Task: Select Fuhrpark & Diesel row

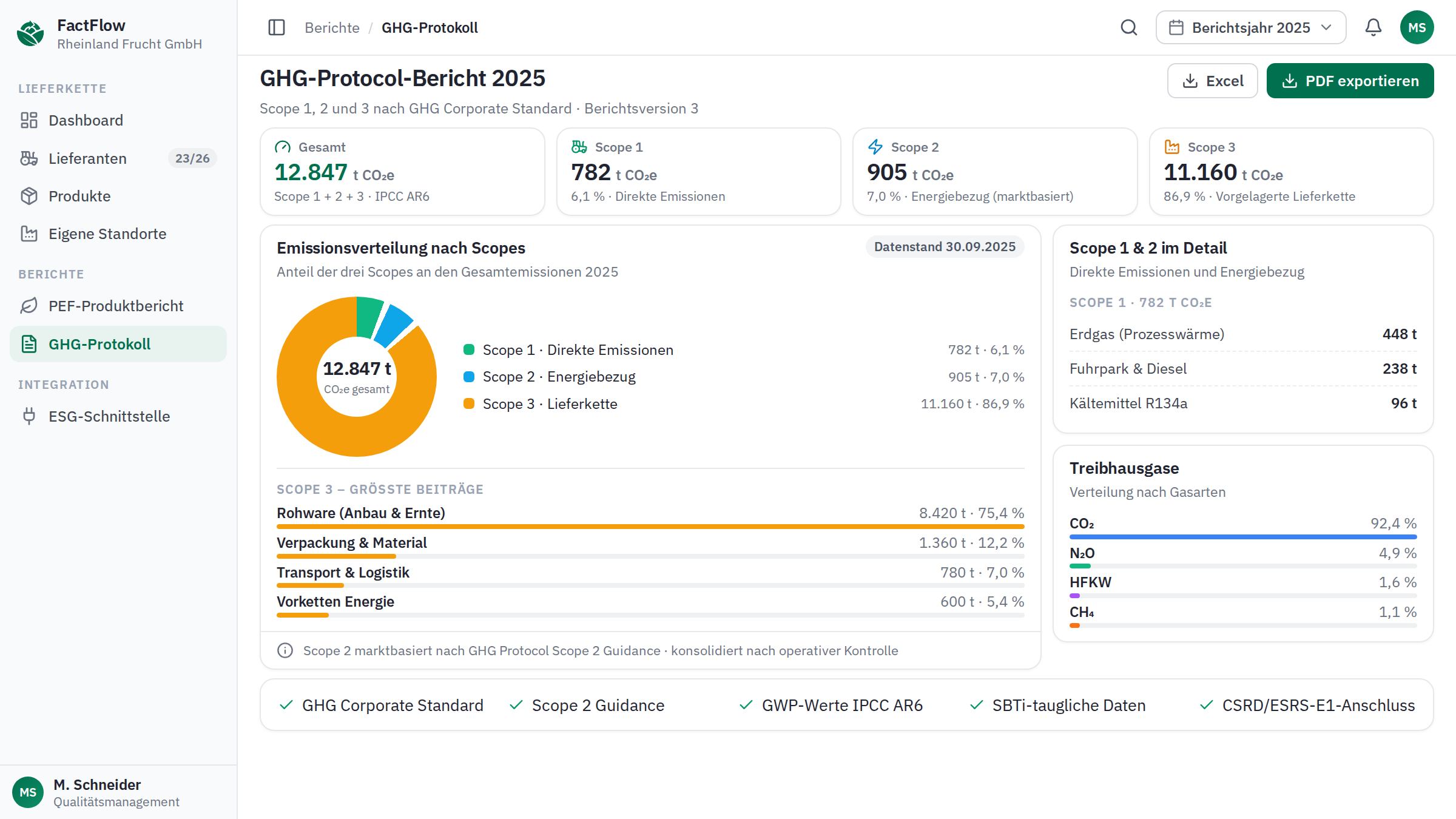Action: pos(1243,369)
